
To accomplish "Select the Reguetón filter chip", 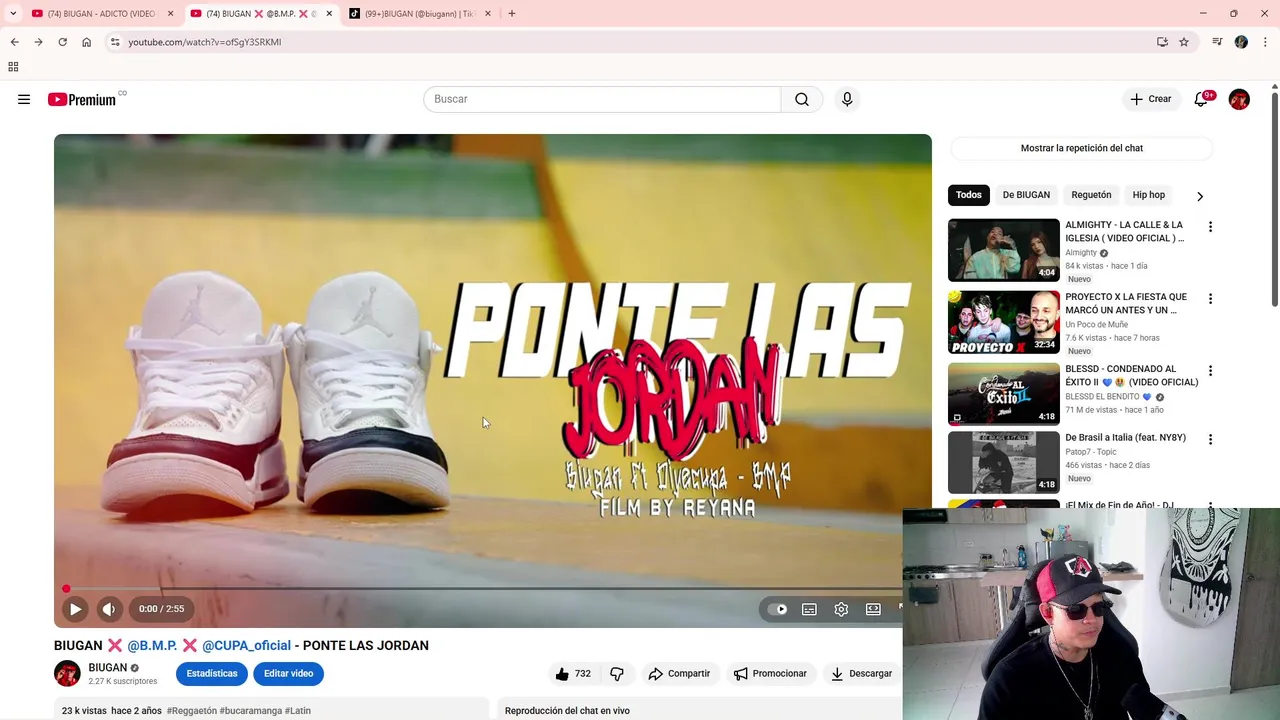I will tap(1091, 195).
